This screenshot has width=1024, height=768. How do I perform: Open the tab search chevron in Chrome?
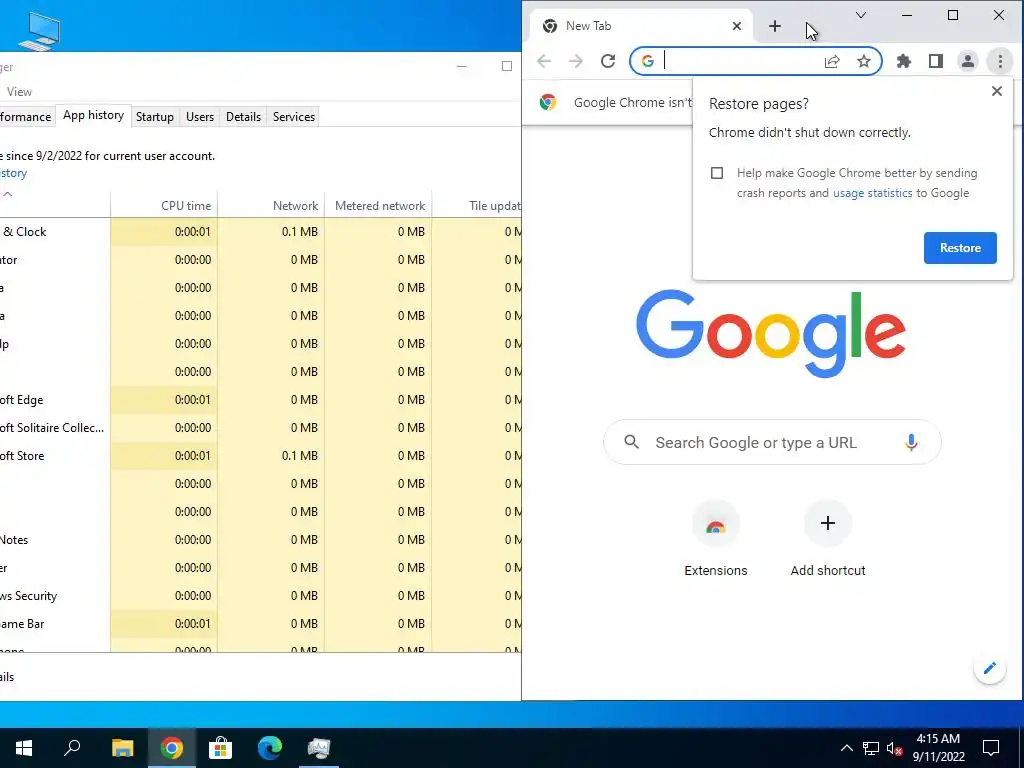[861, 15]
